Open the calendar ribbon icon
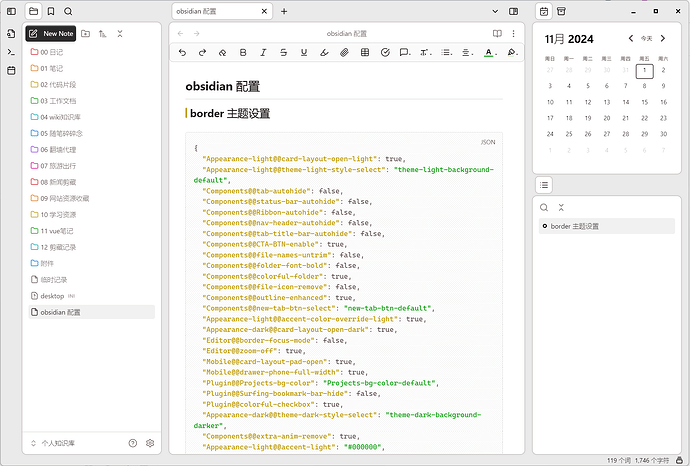 pos(11,70)
